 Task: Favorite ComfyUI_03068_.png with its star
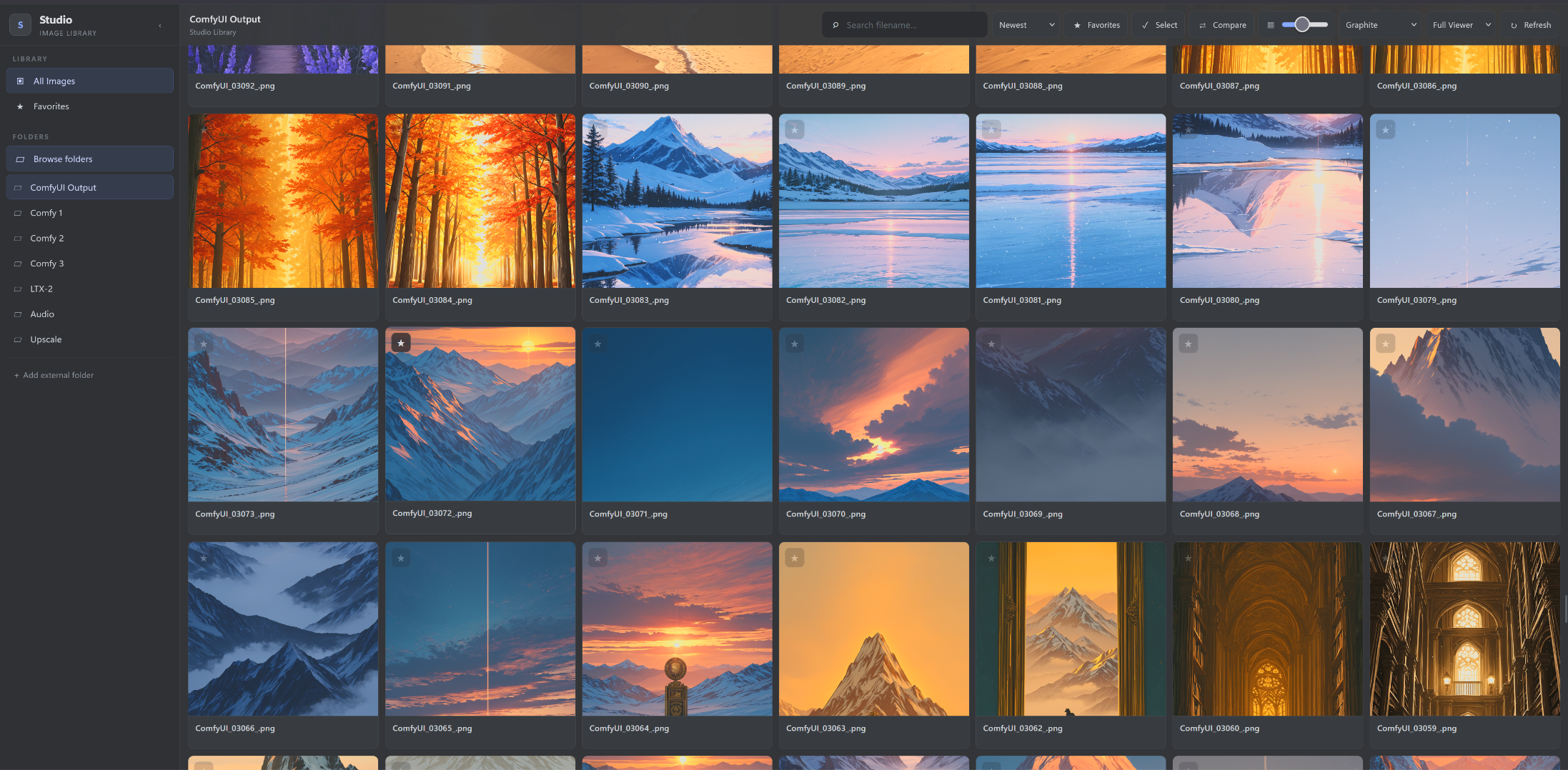pos(1189,344)
